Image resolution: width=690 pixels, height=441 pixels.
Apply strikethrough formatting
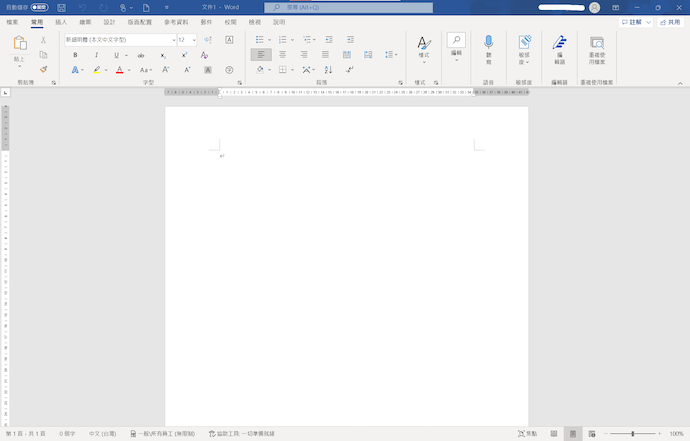[140, 55]
